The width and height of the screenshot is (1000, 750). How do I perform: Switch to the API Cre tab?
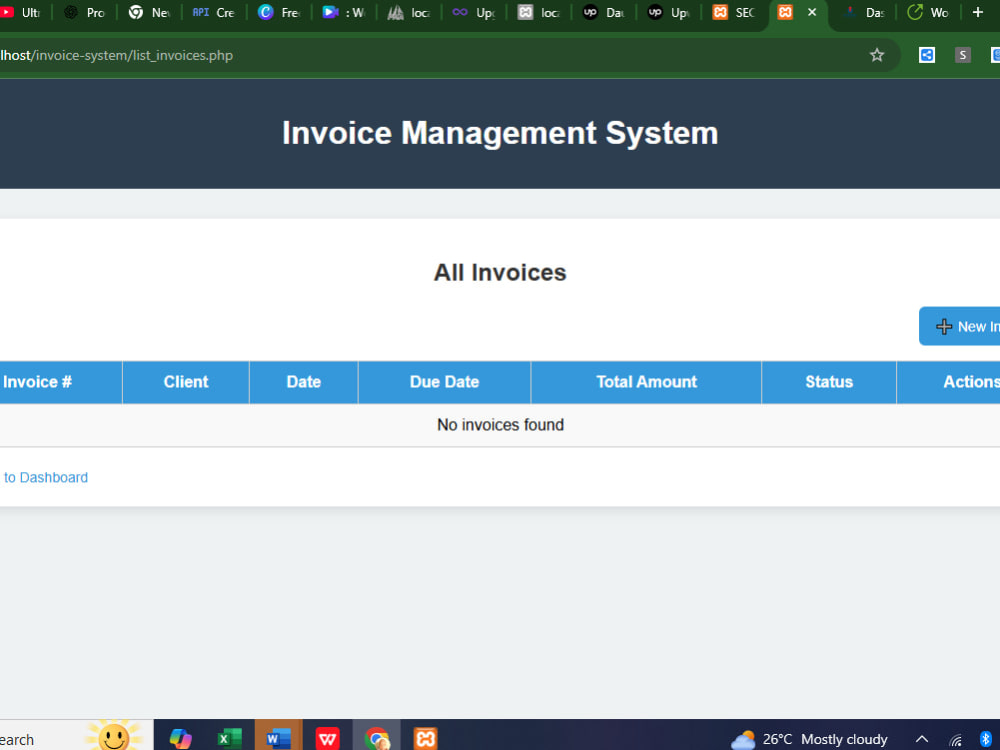pyautogui.click(x=214, y=13)
